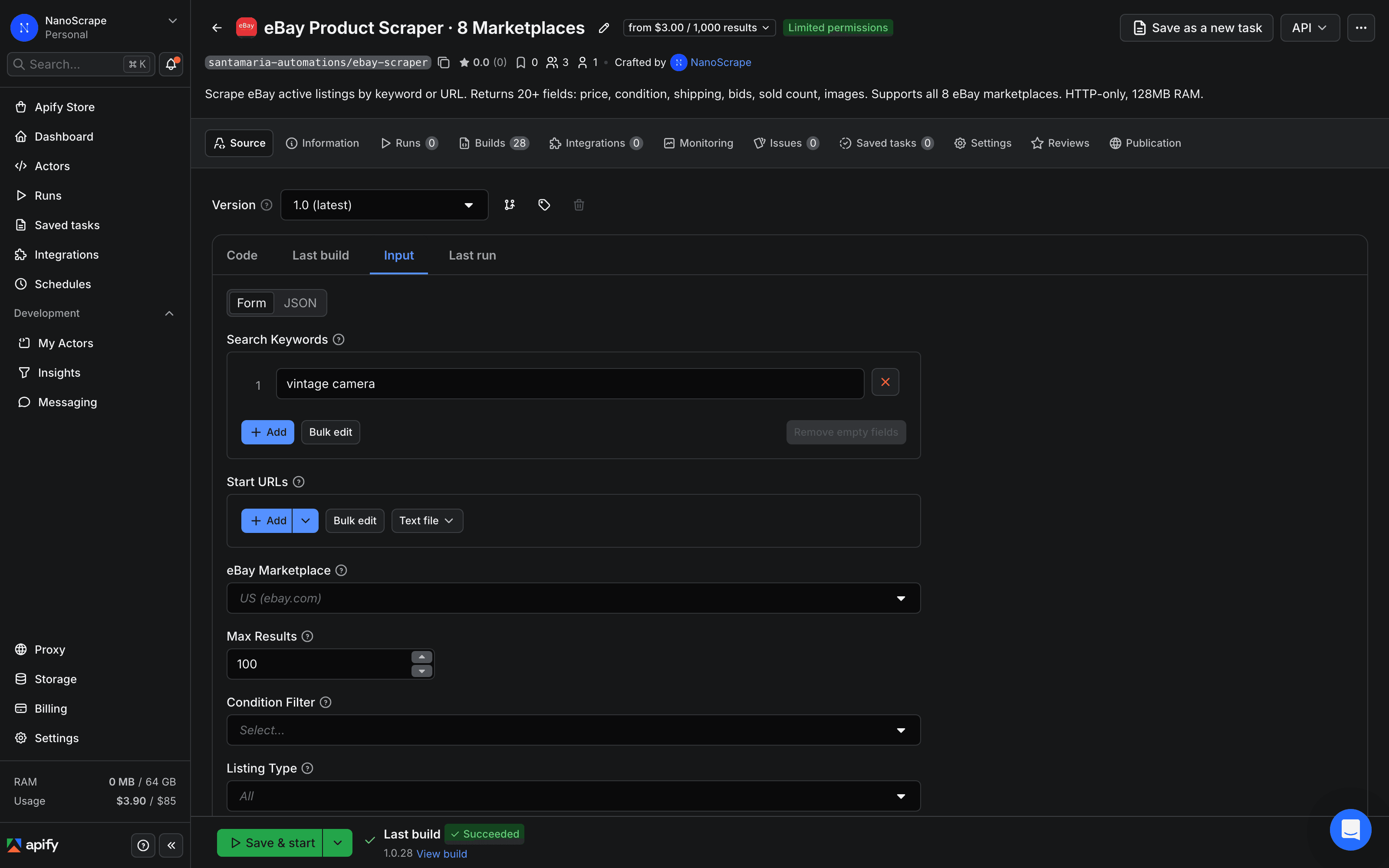
Task: Click the vintage camera keyword field
Action: click(x=570, y=384)
